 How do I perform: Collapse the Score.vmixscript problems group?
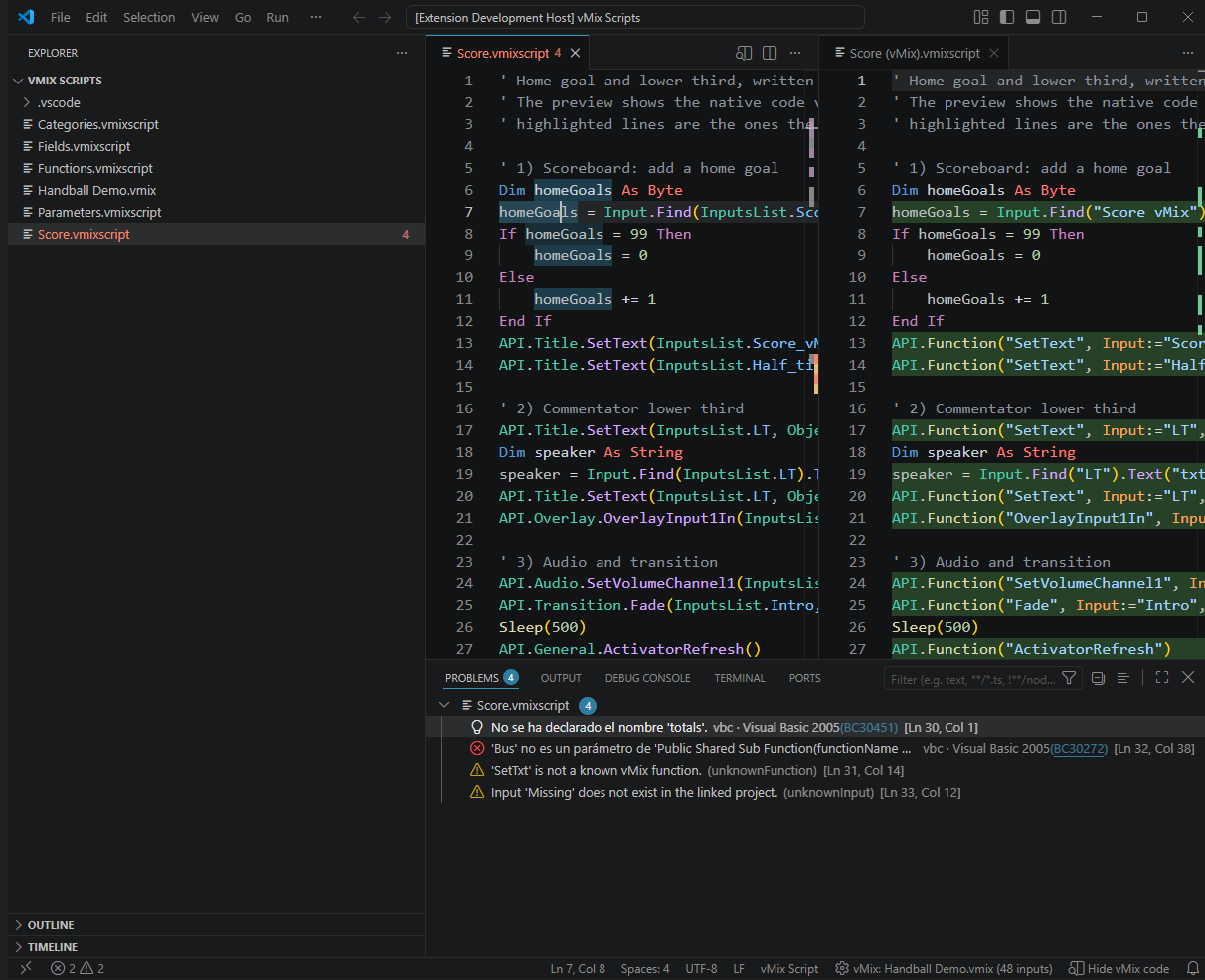pos(444,705)
